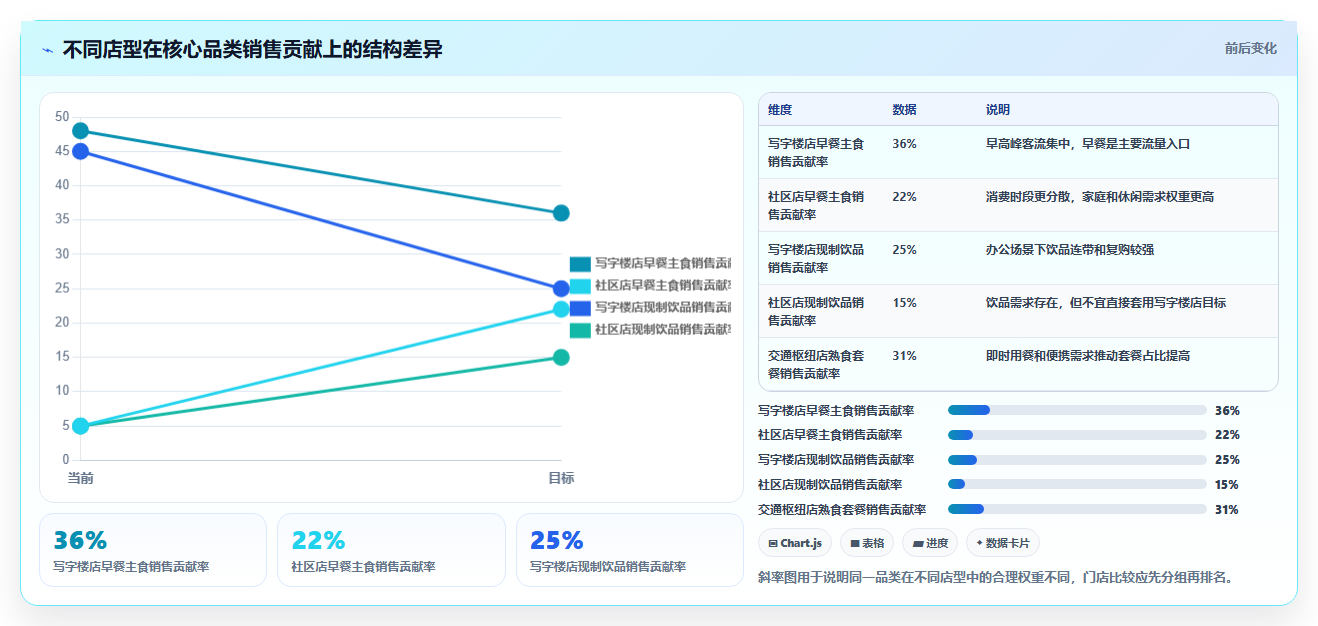The height and width of the screenshot is (626, 1318).
Task: Click the 社区店现制饮品销售贡献率 progress bar
Action: pos(1077,485)
